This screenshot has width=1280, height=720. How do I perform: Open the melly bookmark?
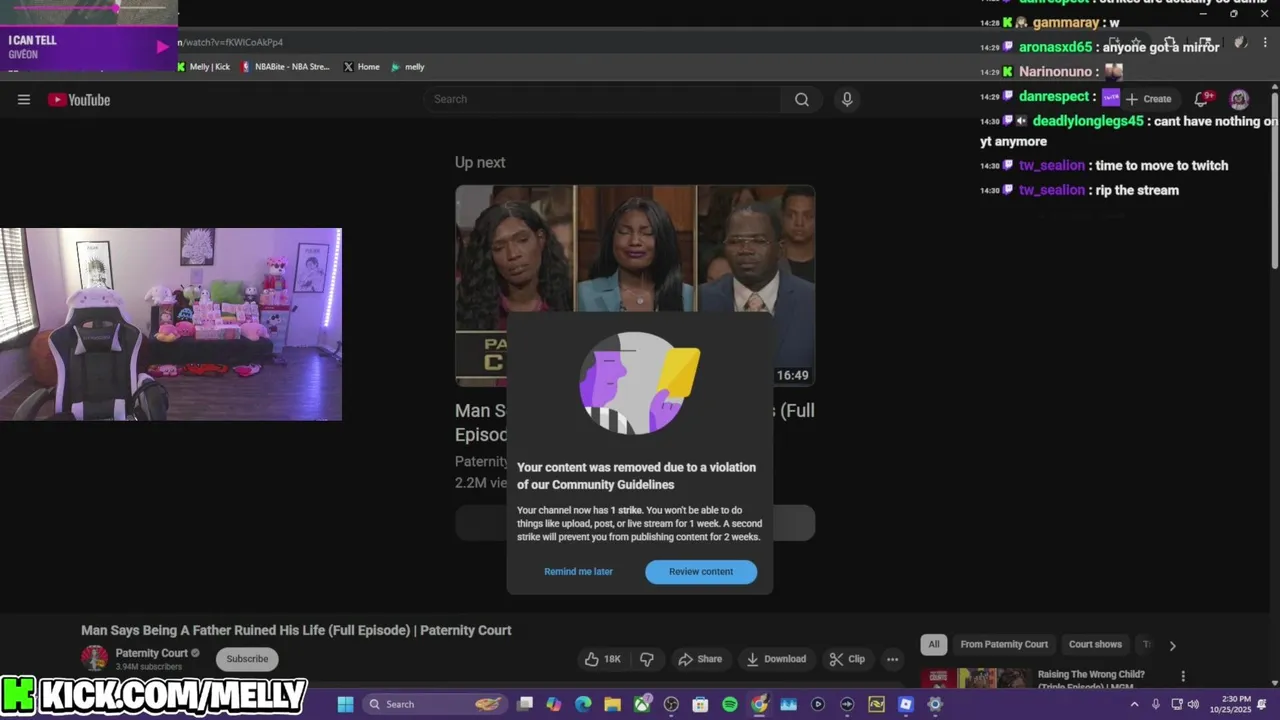pyautogui.click(x=408, y=67)
